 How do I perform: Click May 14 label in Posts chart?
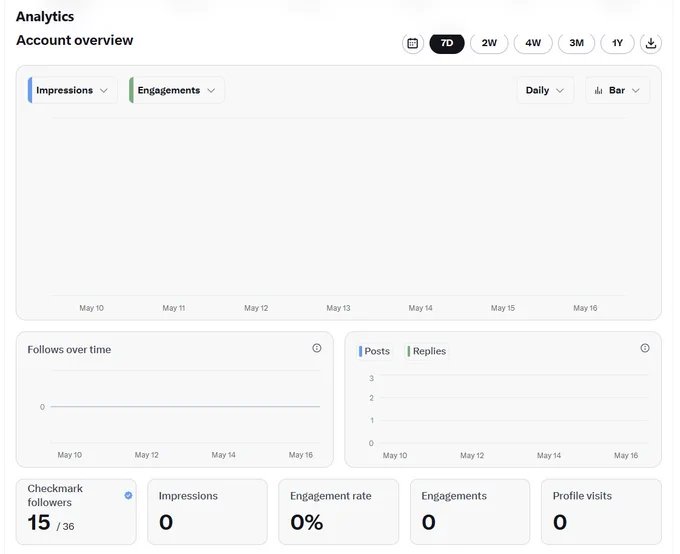tap(549, 456)
